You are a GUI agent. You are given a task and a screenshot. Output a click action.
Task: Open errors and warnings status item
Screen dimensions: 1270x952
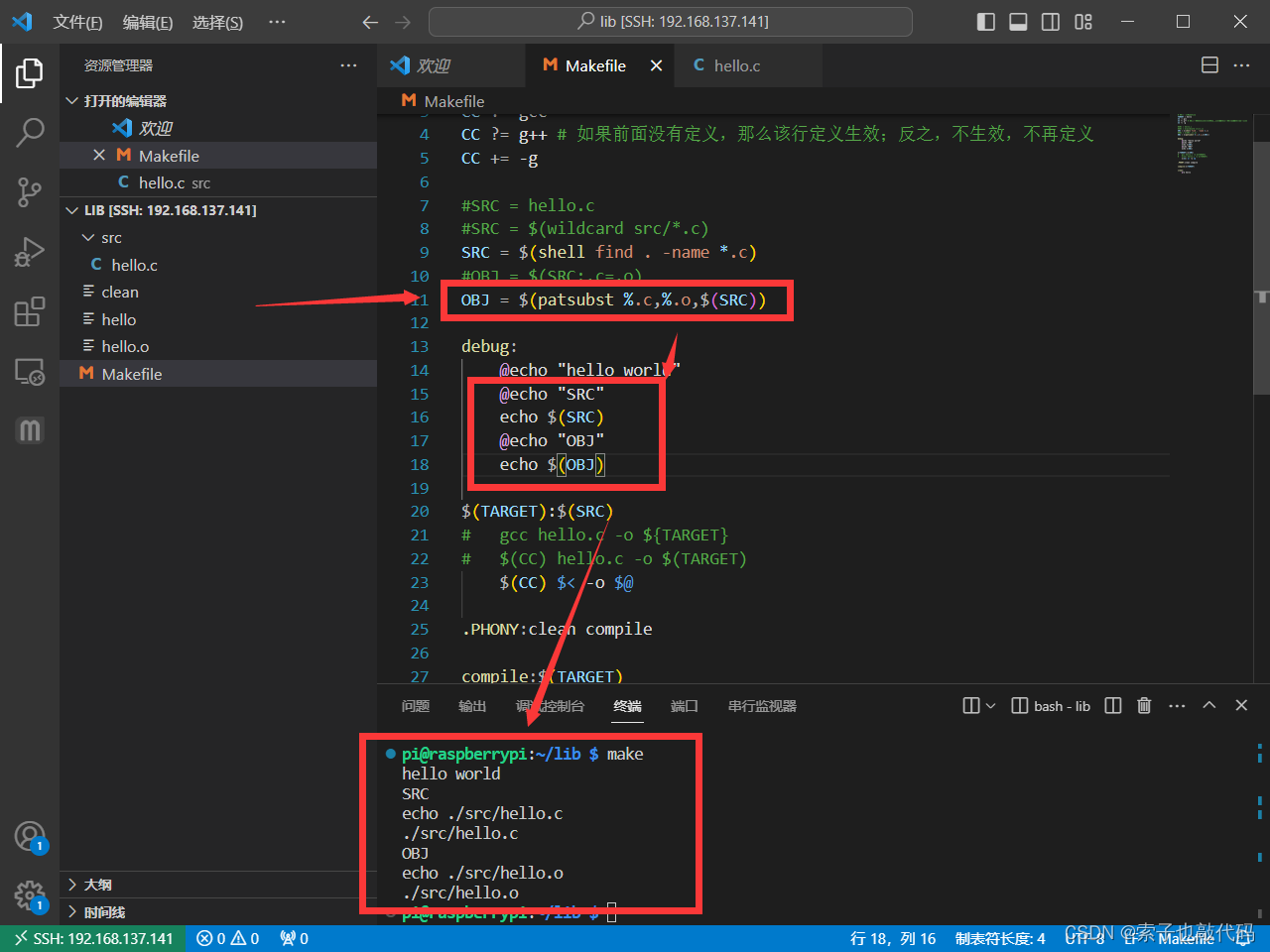click(x=228, y=938)
